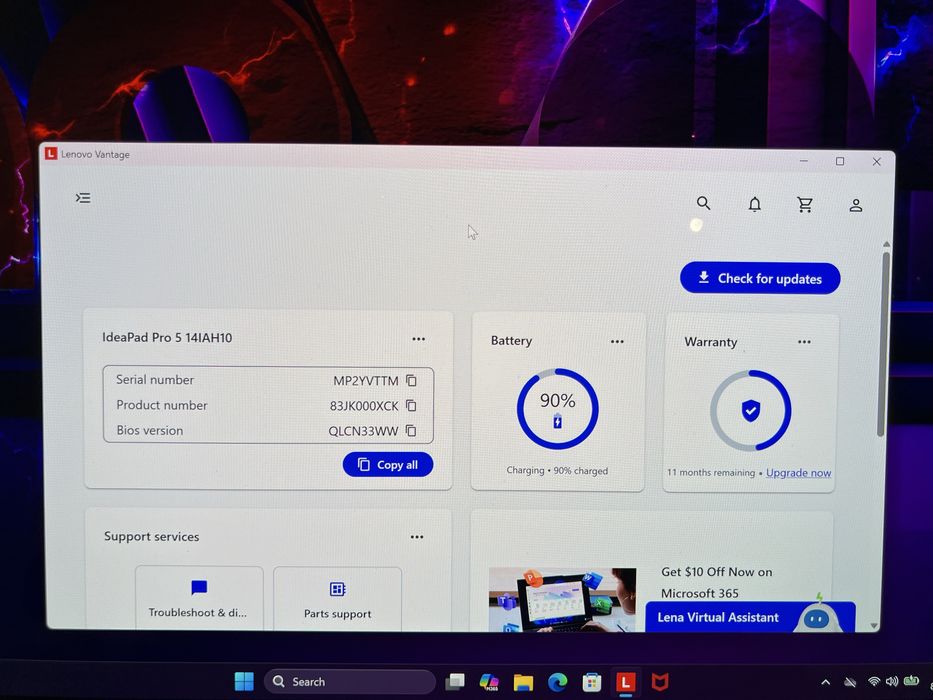Copy the serial number MP2YVTTM
The width and height of the screenshot is (933, 700).
[x=411, y=380]
